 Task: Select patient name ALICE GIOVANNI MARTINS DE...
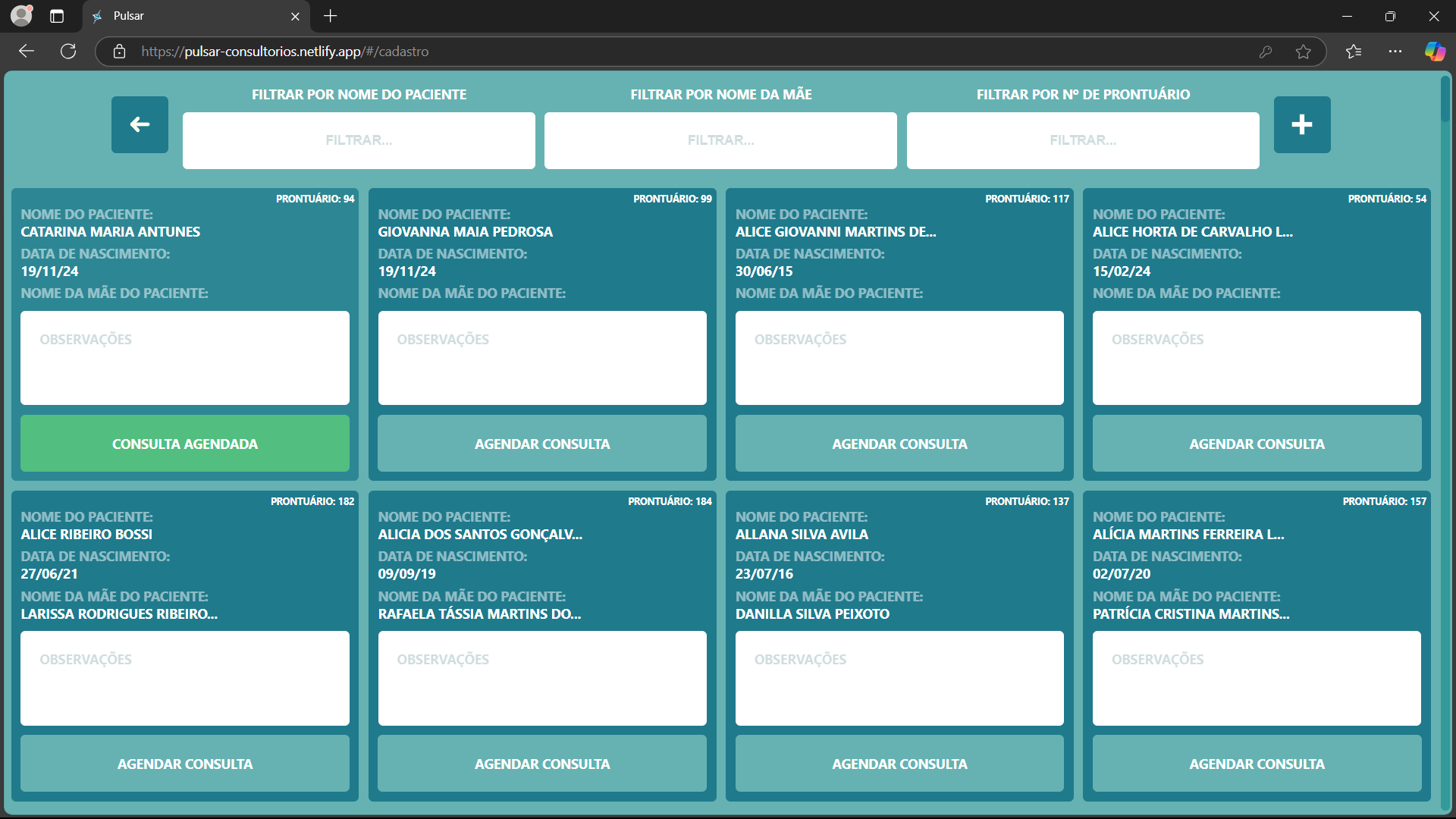[836, 232]
